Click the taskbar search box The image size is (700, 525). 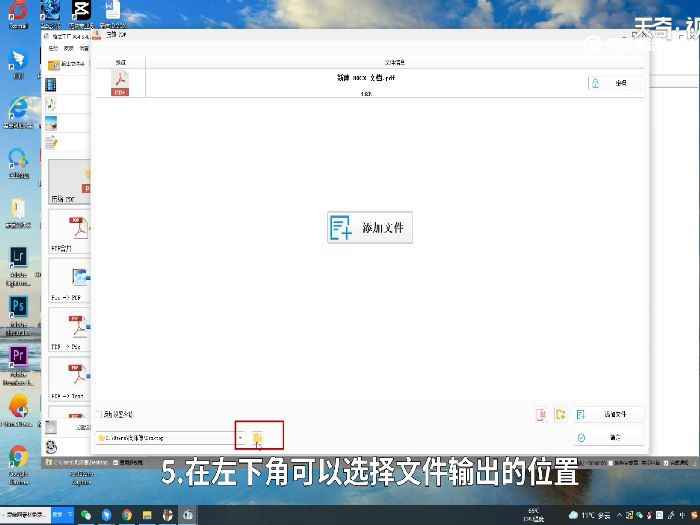coord(25,515)
